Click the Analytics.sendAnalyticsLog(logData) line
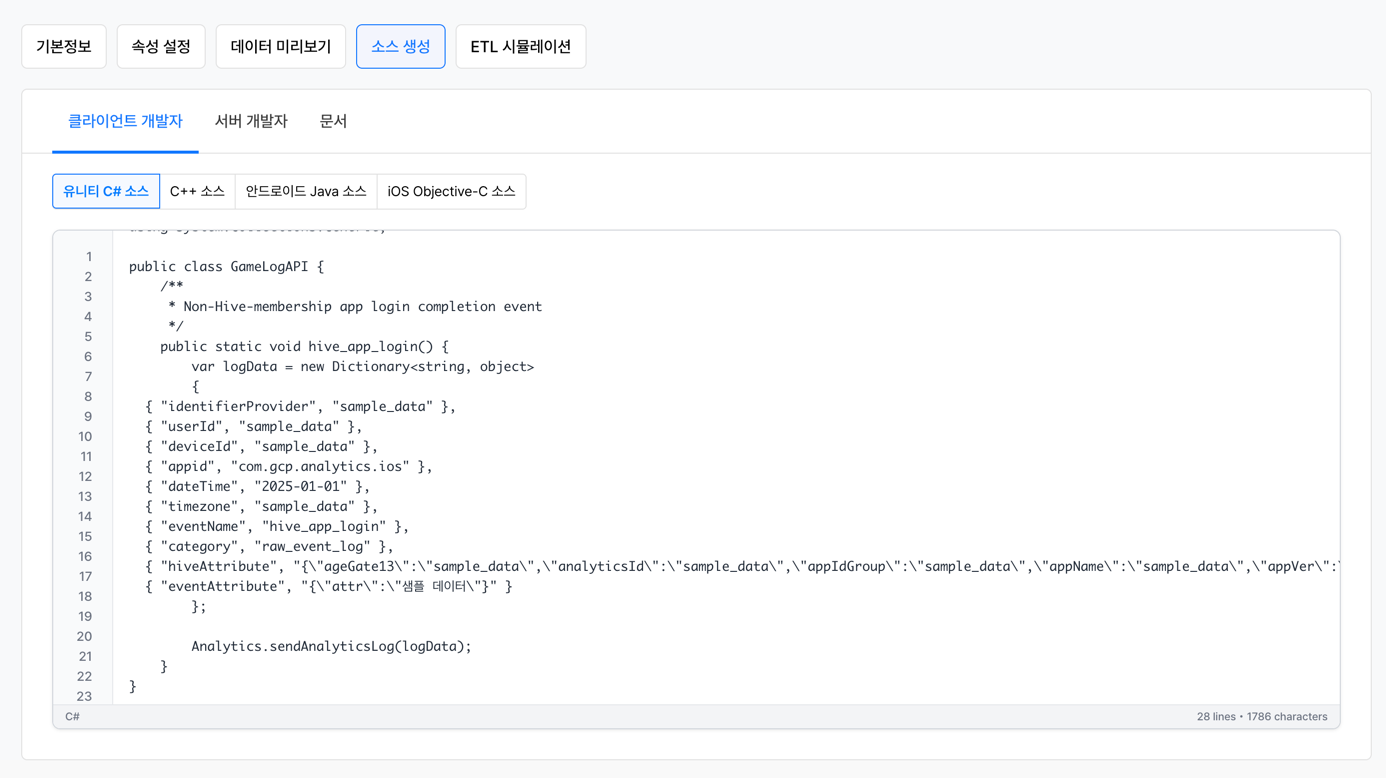Screen dimensions: 1386x778 331,647
